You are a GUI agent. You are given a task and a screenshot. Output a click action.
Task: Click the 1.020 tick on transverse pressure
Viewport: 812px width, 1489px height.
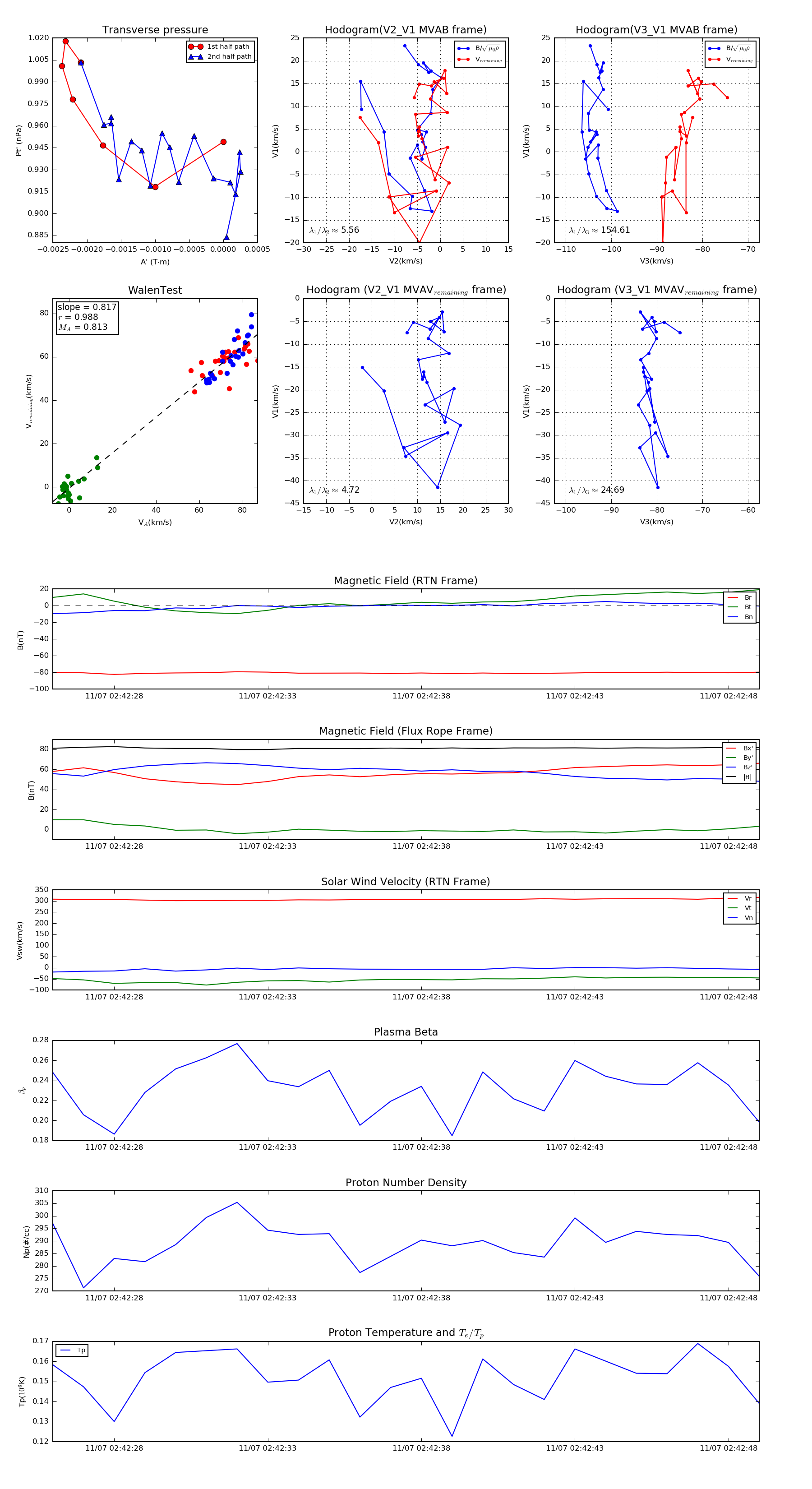[38, 37]
